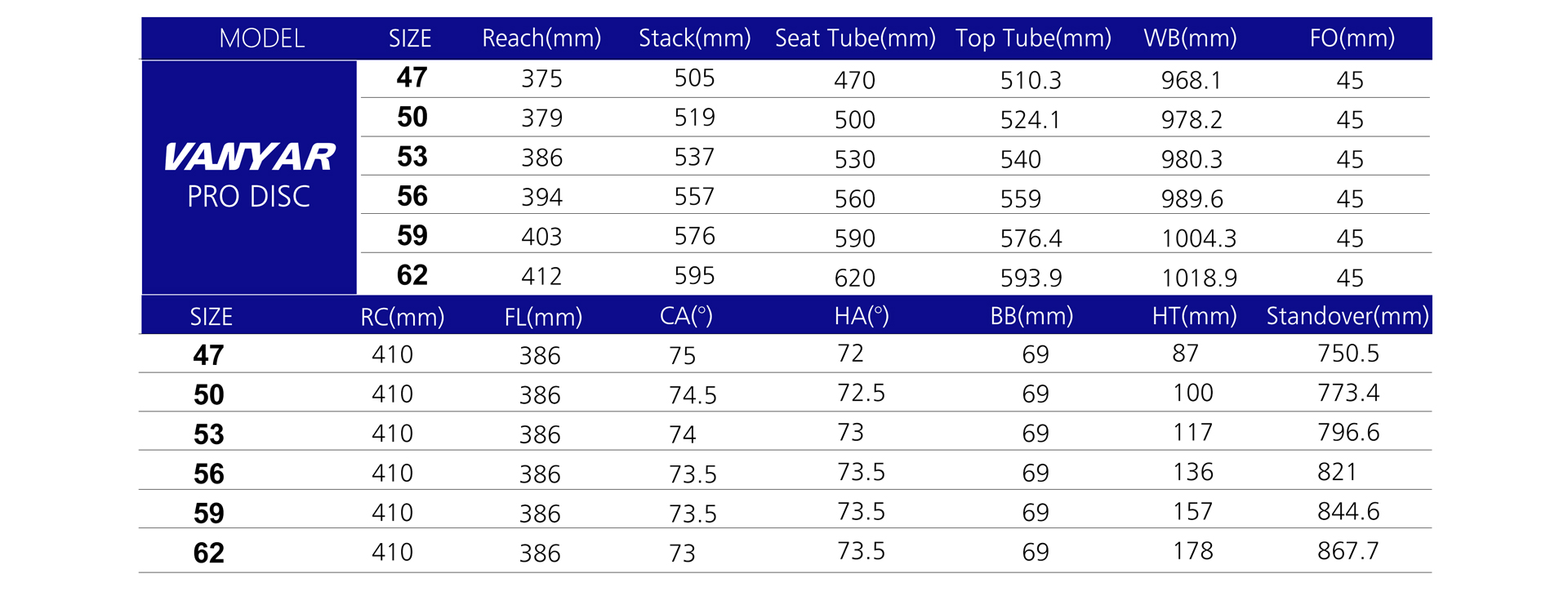Select the head tube value 178

[1192, 551]
